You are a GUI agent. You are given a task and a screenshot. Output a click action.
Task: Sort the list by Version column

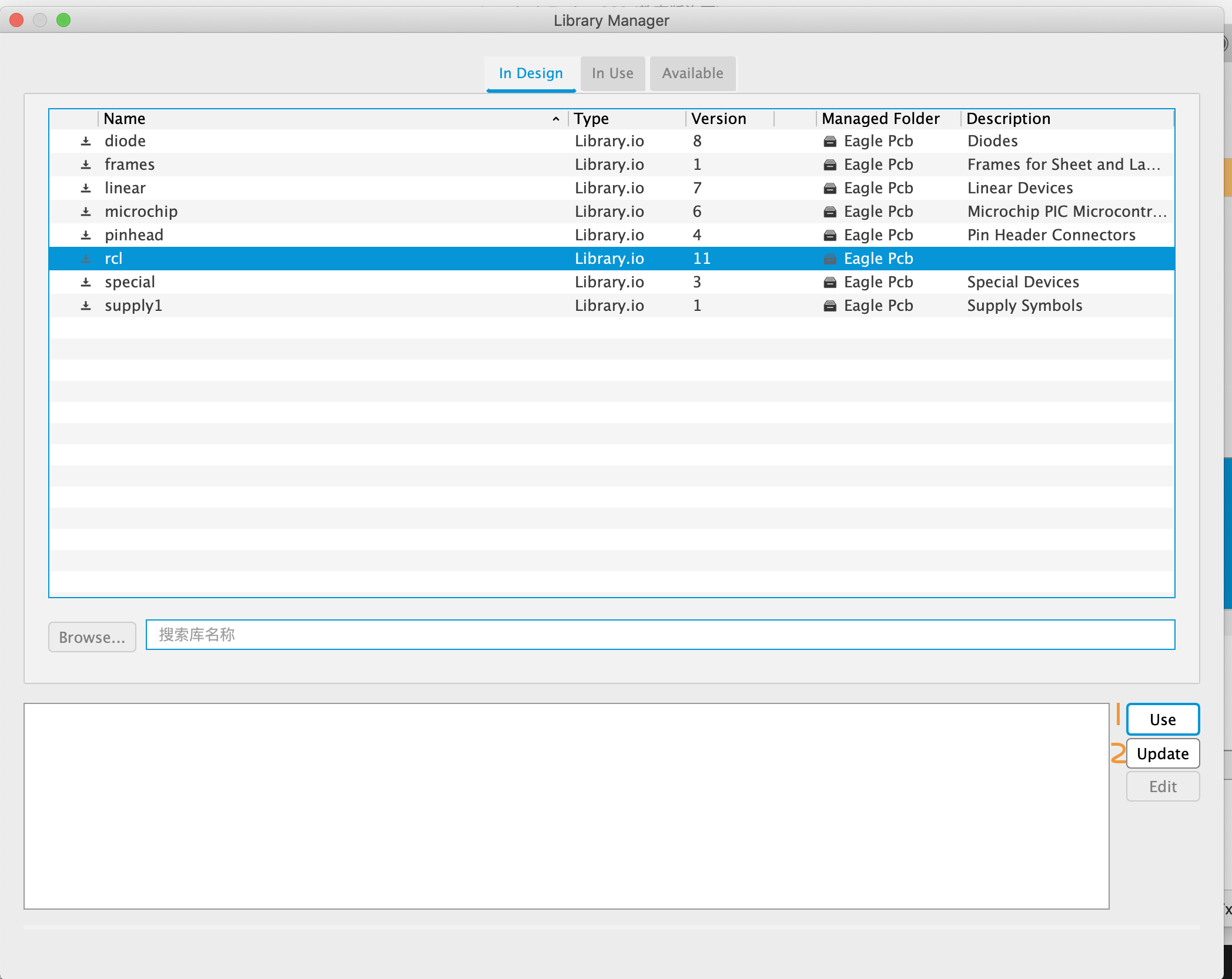pyautogui.click(x=718, y=119)
